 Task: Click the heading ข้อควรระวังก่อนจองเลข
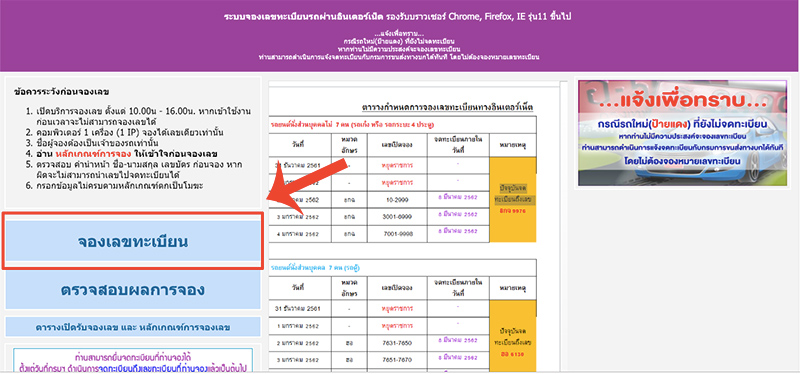(62, 92)
